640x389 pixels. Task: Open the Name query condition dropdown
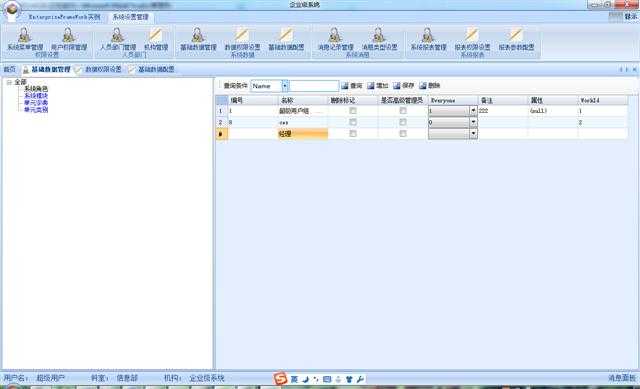285,86
